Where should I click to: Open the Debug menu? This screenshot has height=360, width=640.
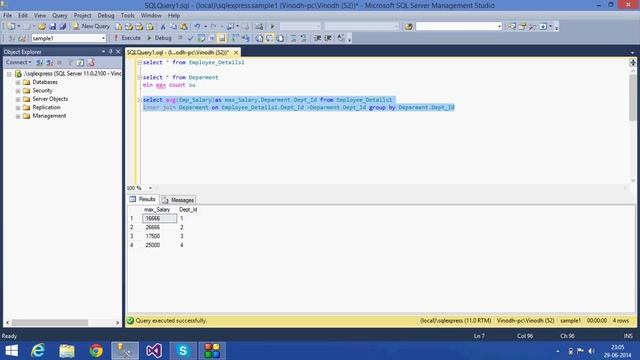(x=106, y=16)
